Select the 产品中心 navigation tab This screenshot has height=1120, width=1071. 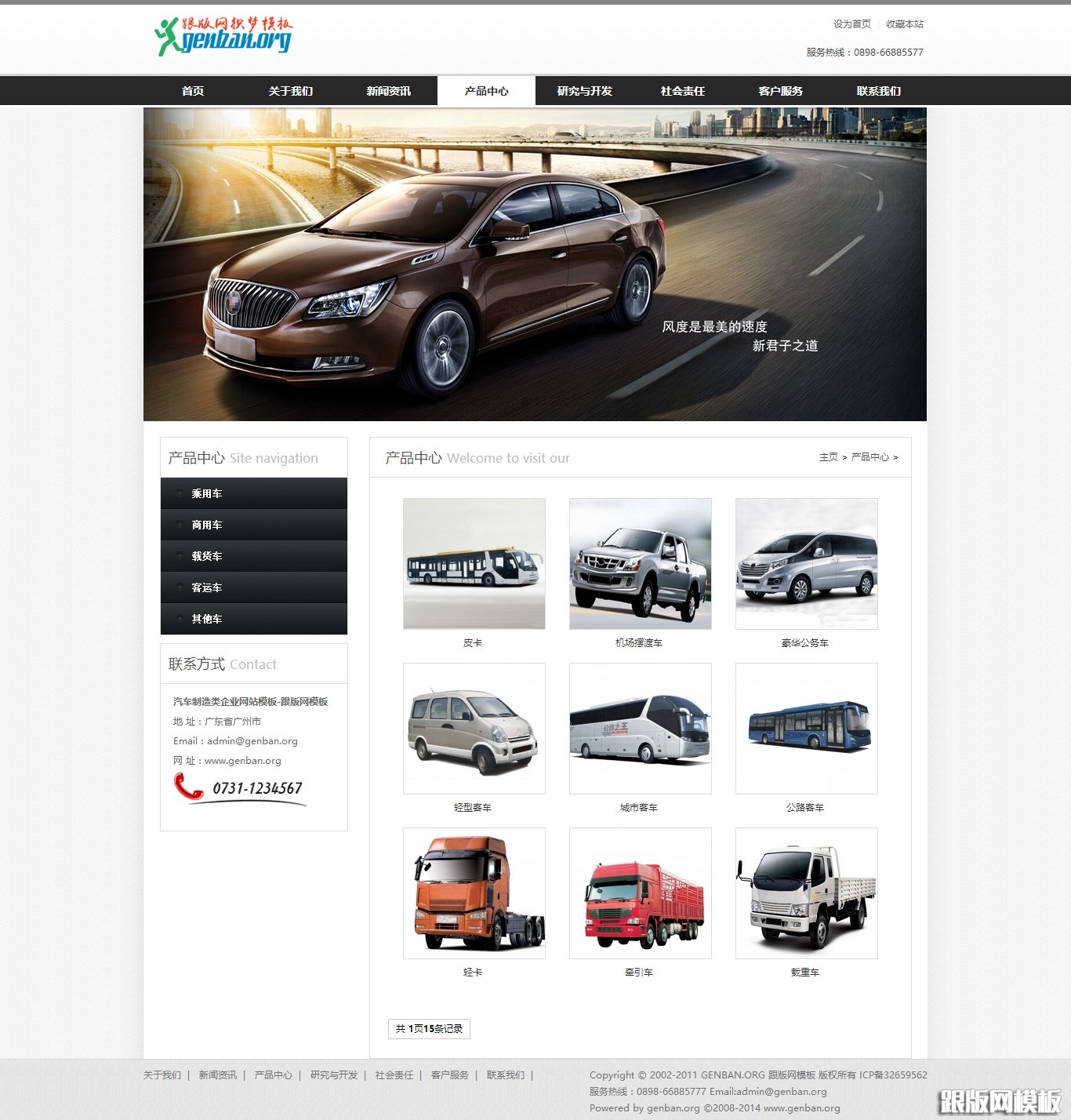pyautogui.click(x=487, y=91)
